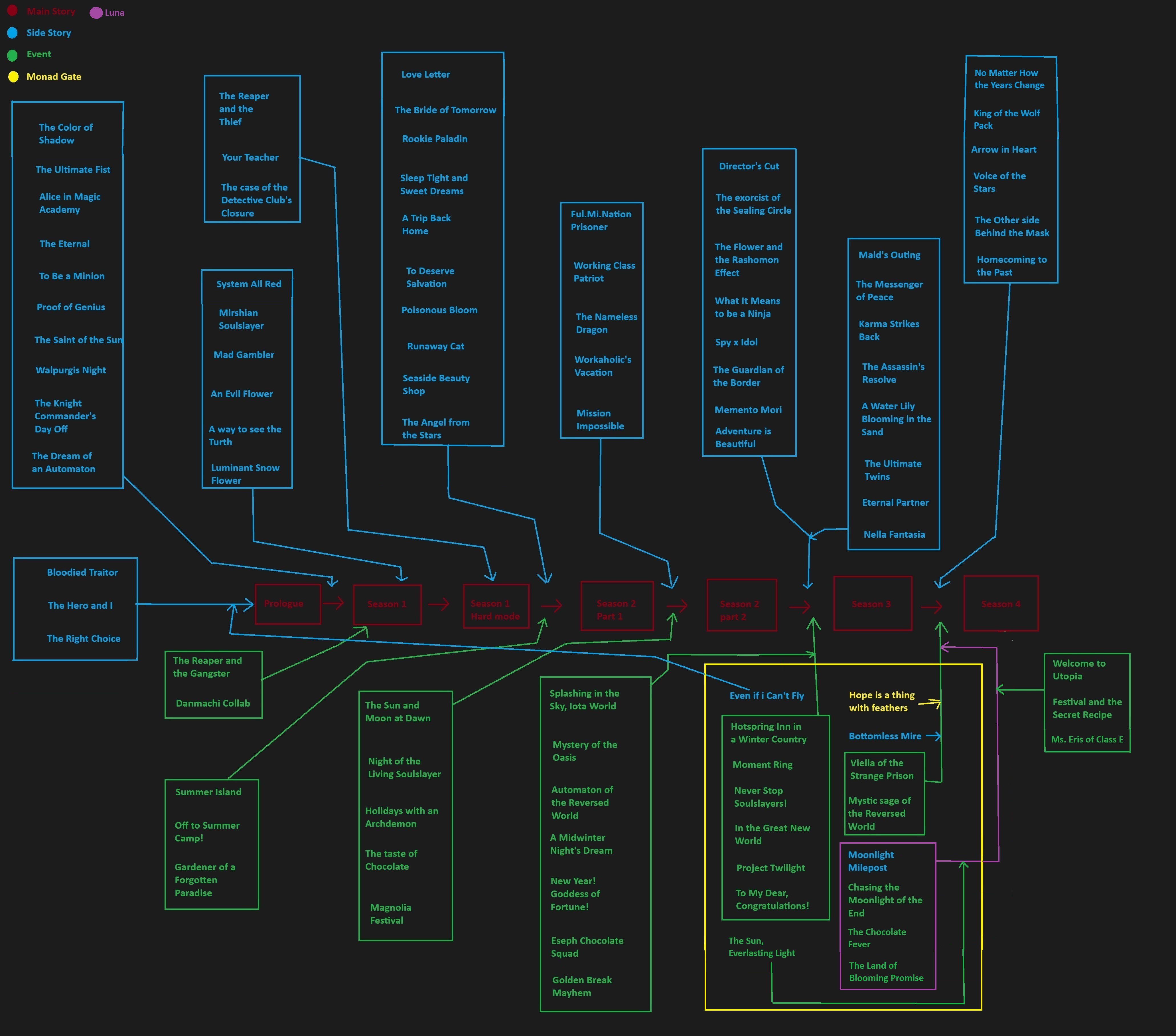
Task: Select the Season 1 node
Action: coord(387,604)
